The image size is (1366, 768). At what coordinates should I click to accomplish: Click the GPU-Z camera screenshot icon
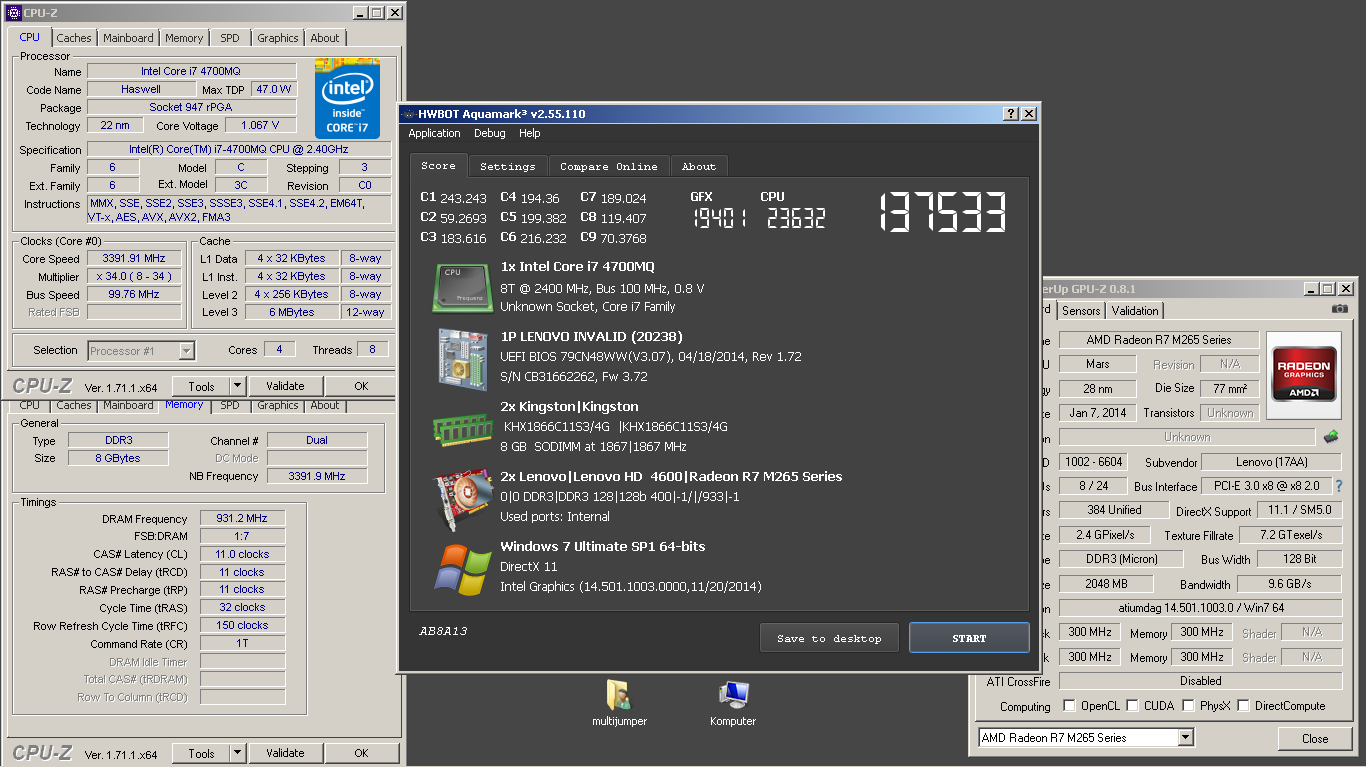pos(1339,309)
